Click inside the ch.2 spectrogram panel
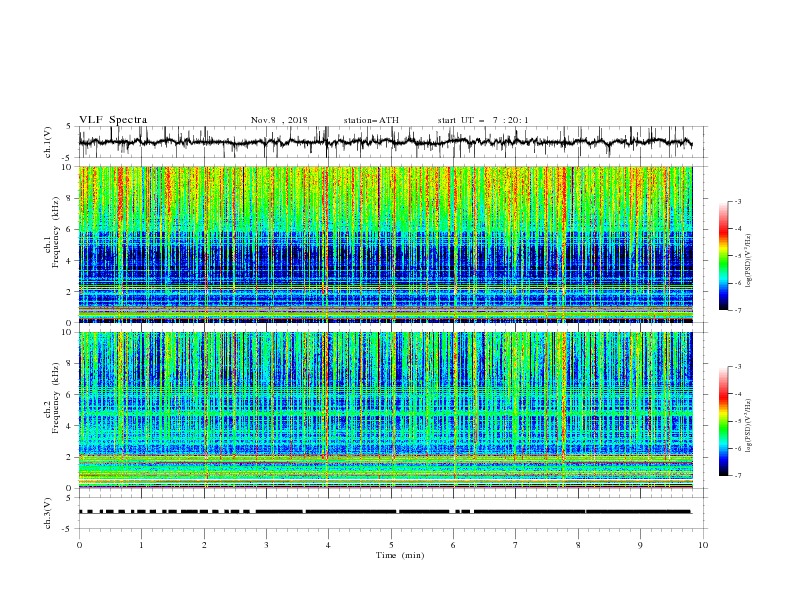Screen dimensions: 792x612 point(385,410)
